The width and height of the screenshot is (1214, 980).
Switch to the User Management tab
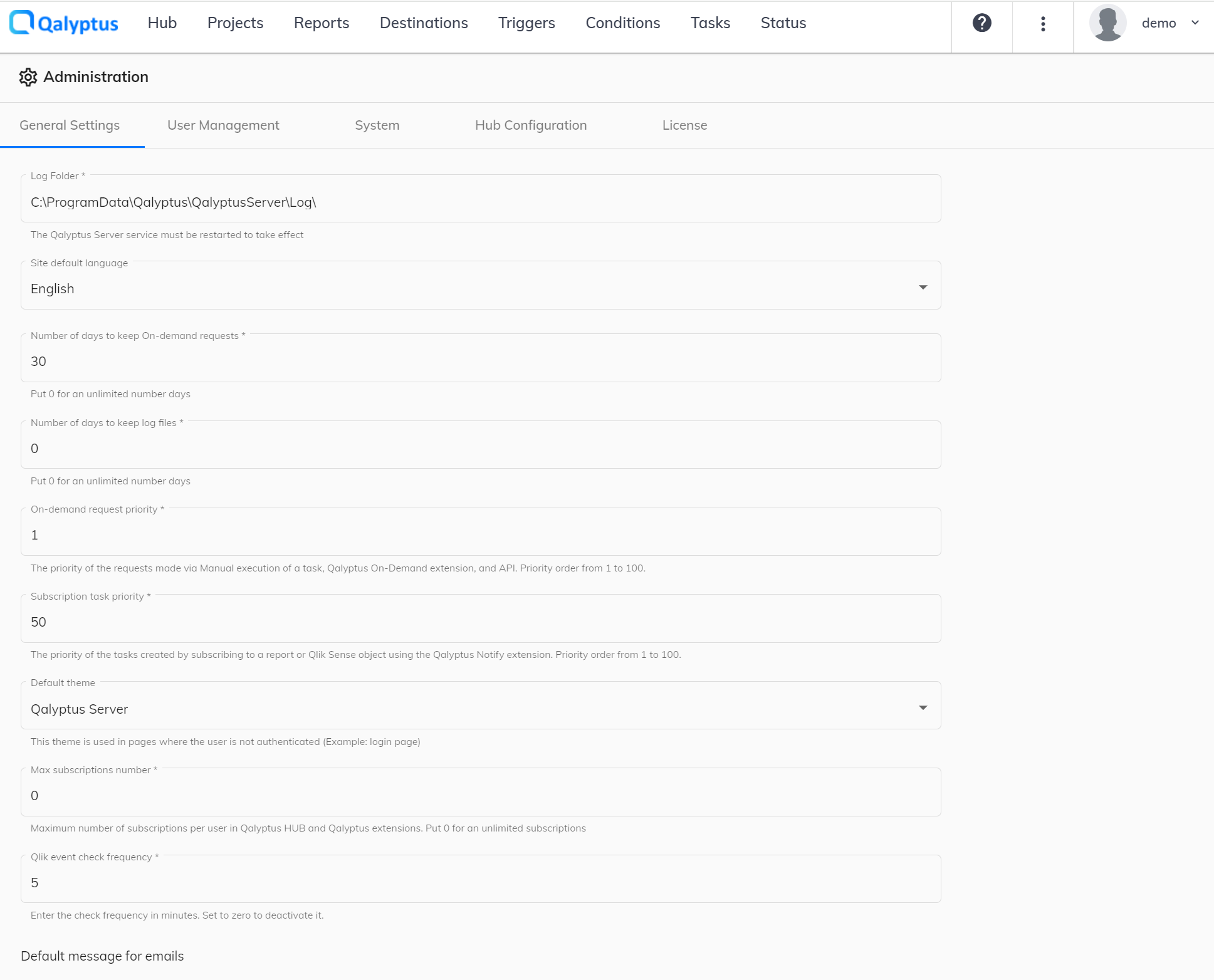(x=223, y=125)
